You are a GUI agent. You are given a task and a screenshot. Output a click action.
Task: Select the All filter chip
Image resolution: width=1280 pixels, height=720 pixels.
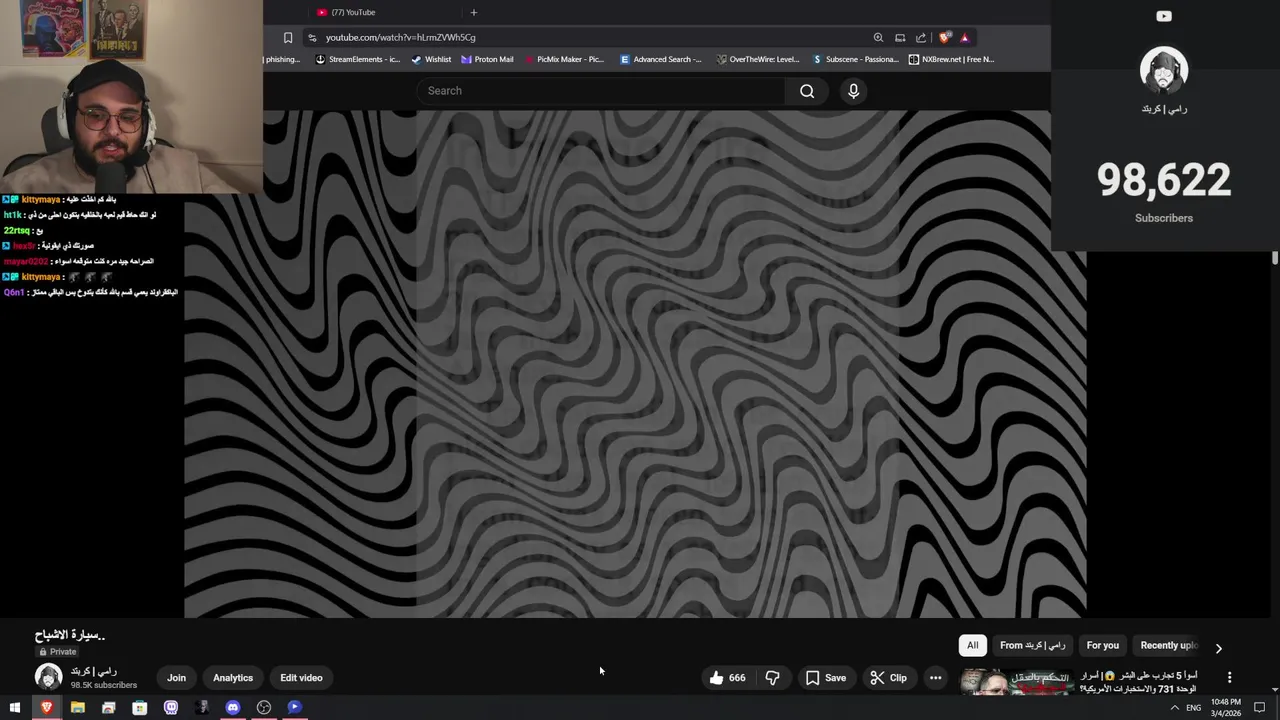click(972, 645)
